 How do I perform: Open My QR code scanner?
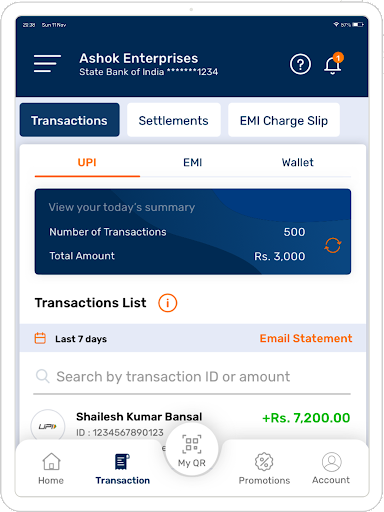192,450
